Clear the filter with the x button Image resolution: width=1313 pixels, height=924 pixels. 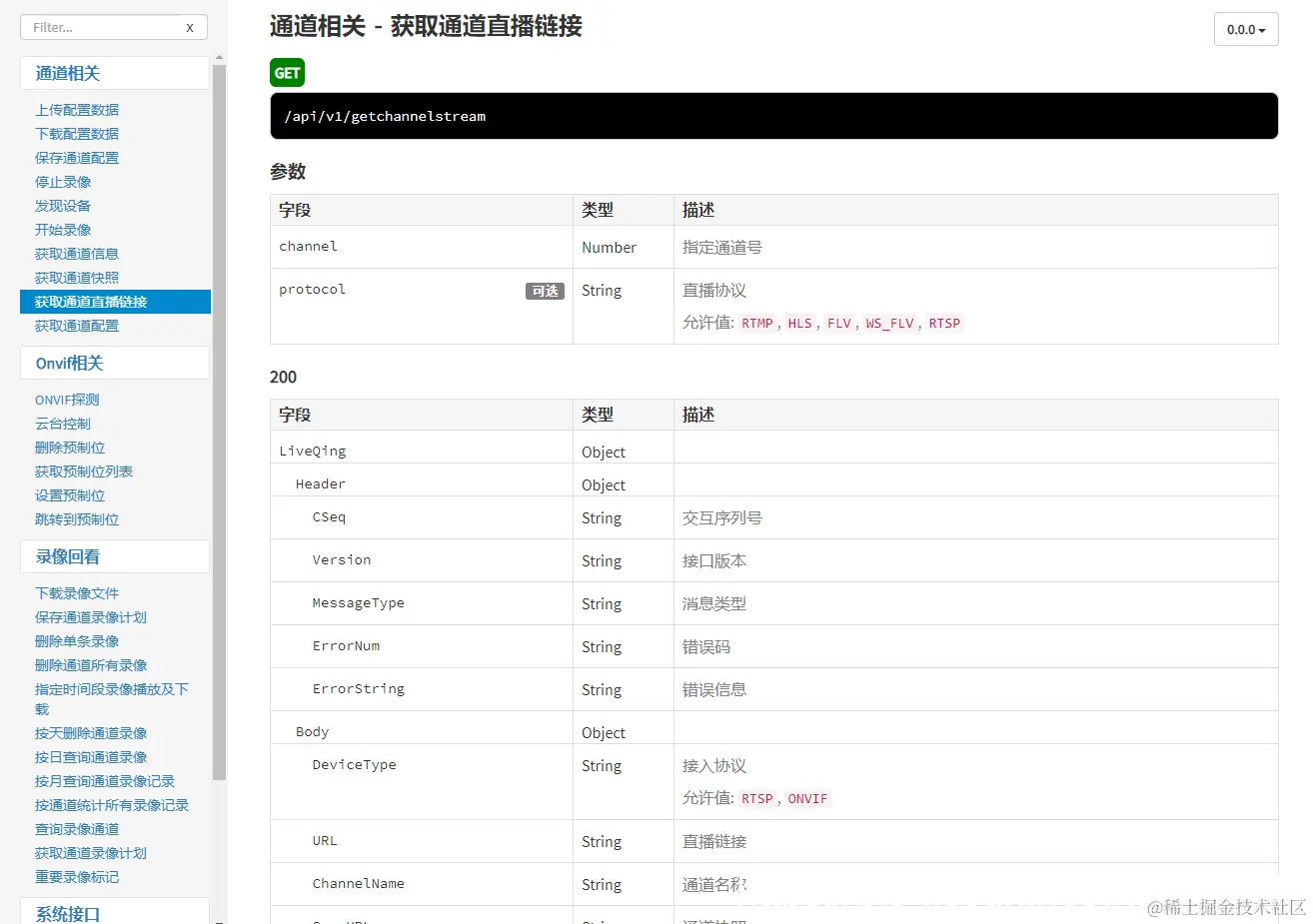190,28
